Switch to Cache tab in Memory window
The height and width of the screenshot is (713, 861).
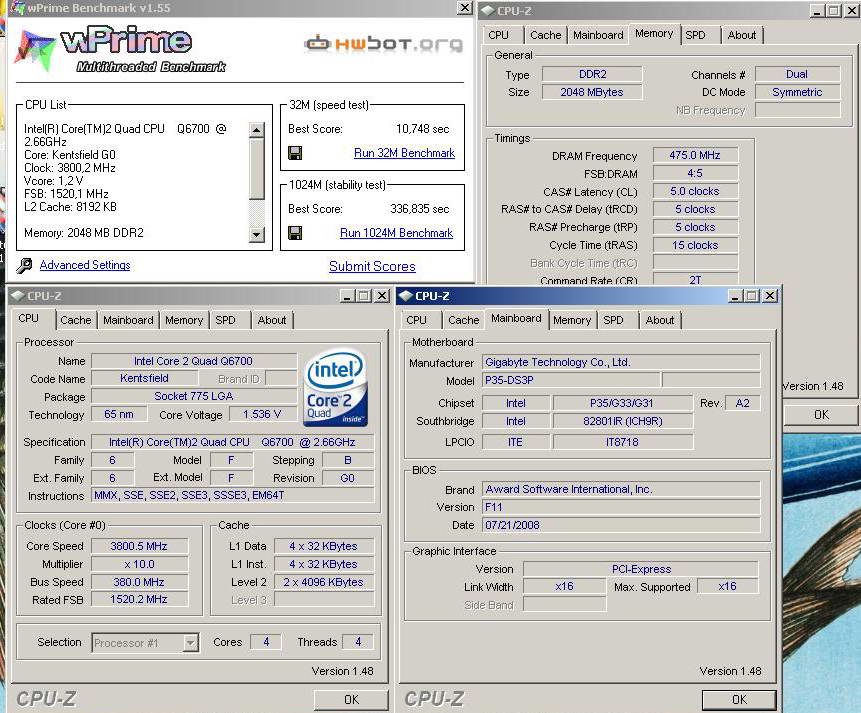click(x=545, y=35)
